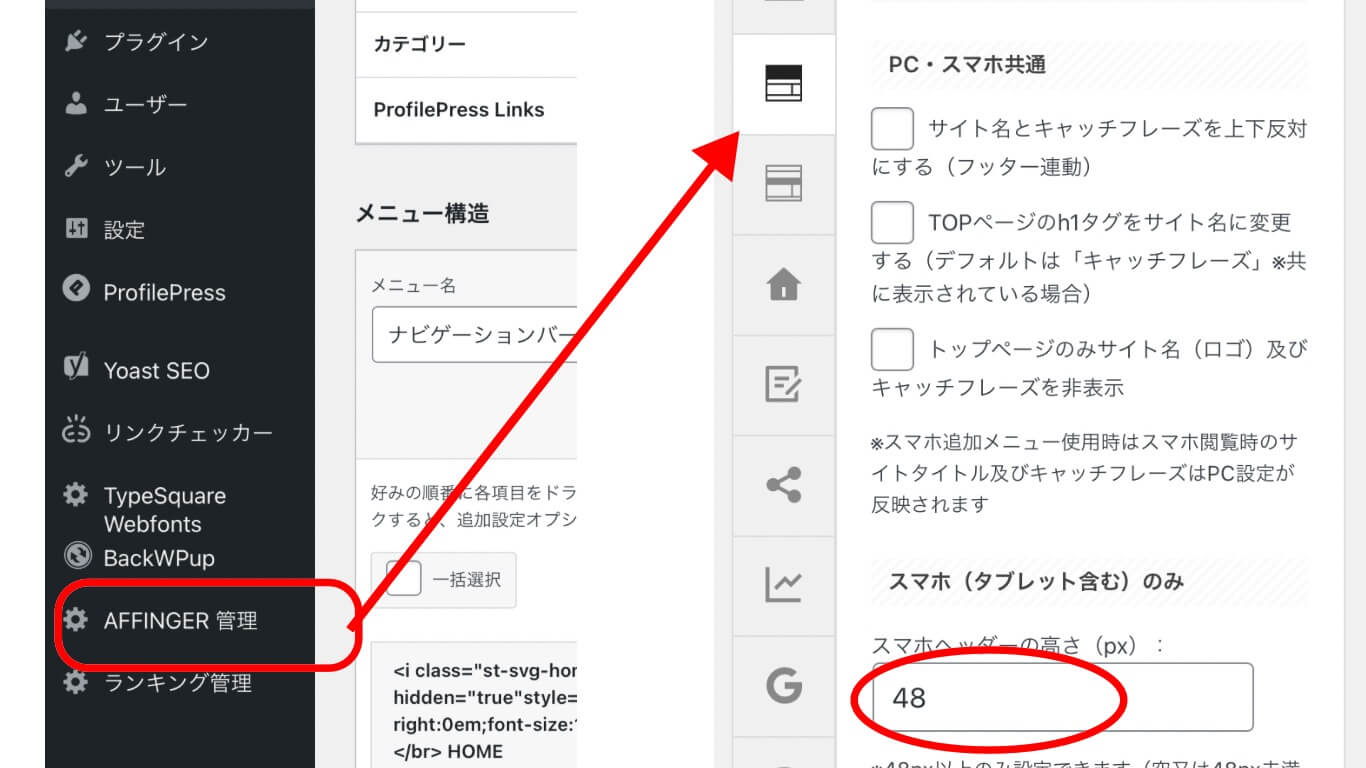Check トップページのみサイト名非表示 option
1366x768 pixels.
[x=892, y=349]
